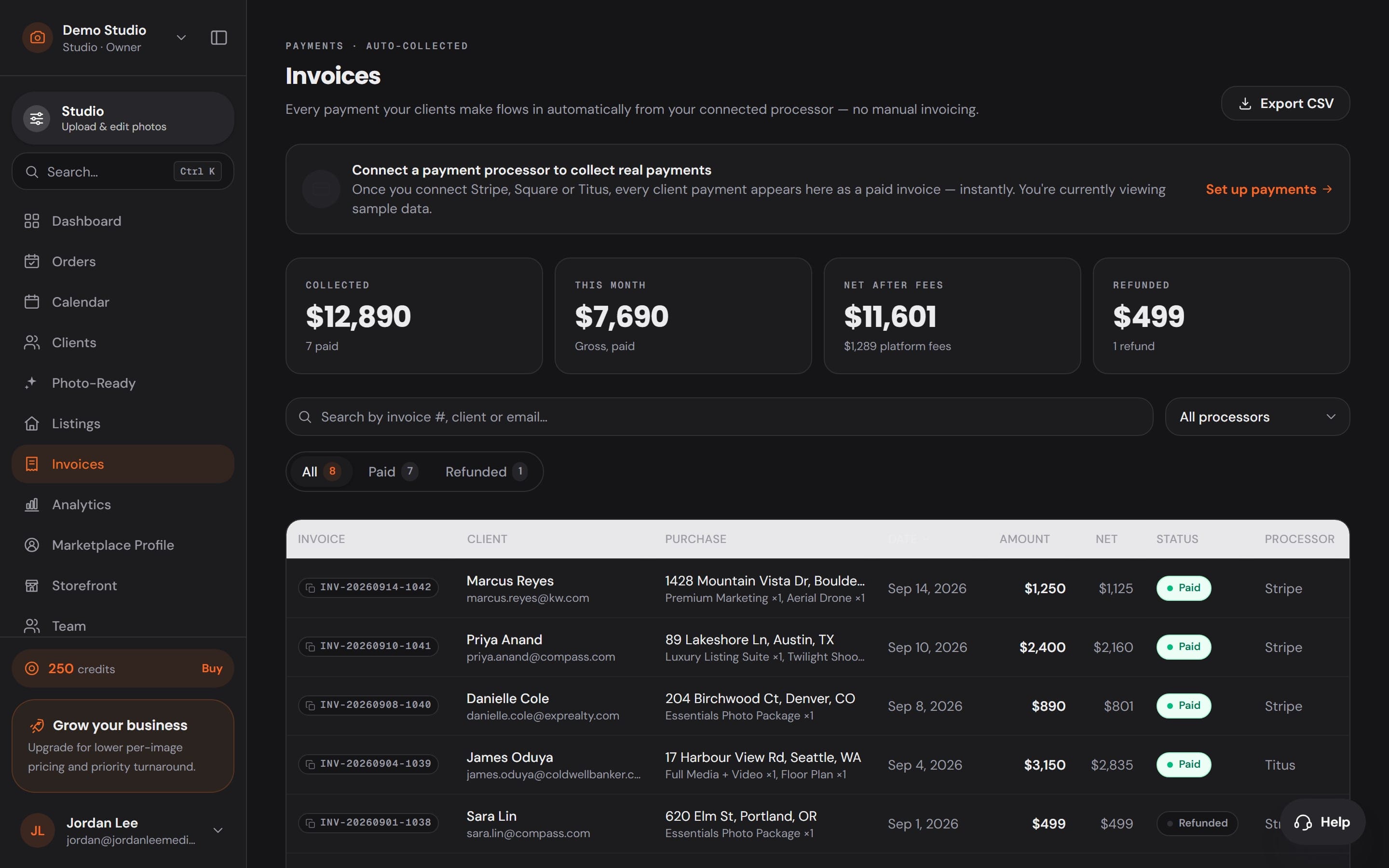Viewport: 1389px width, 868px height.
Task: Click the Storefront shop icon
Action: (32, 585)
